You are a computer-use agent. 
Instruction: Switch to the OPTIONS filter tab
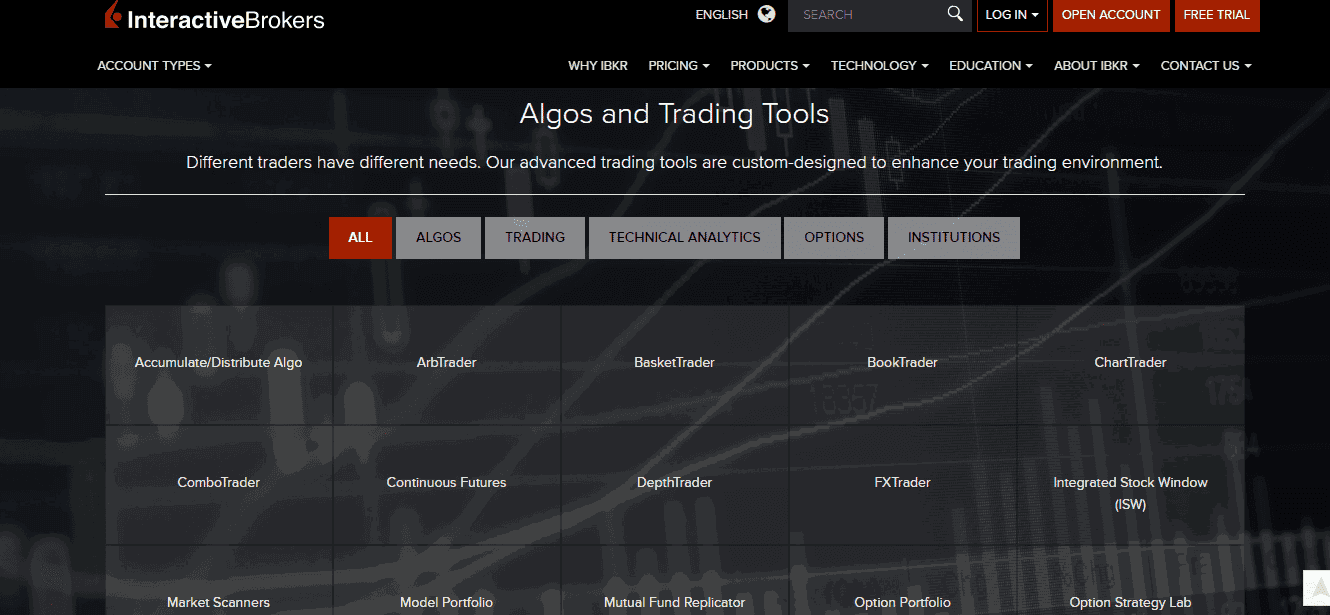pos(834,238)
